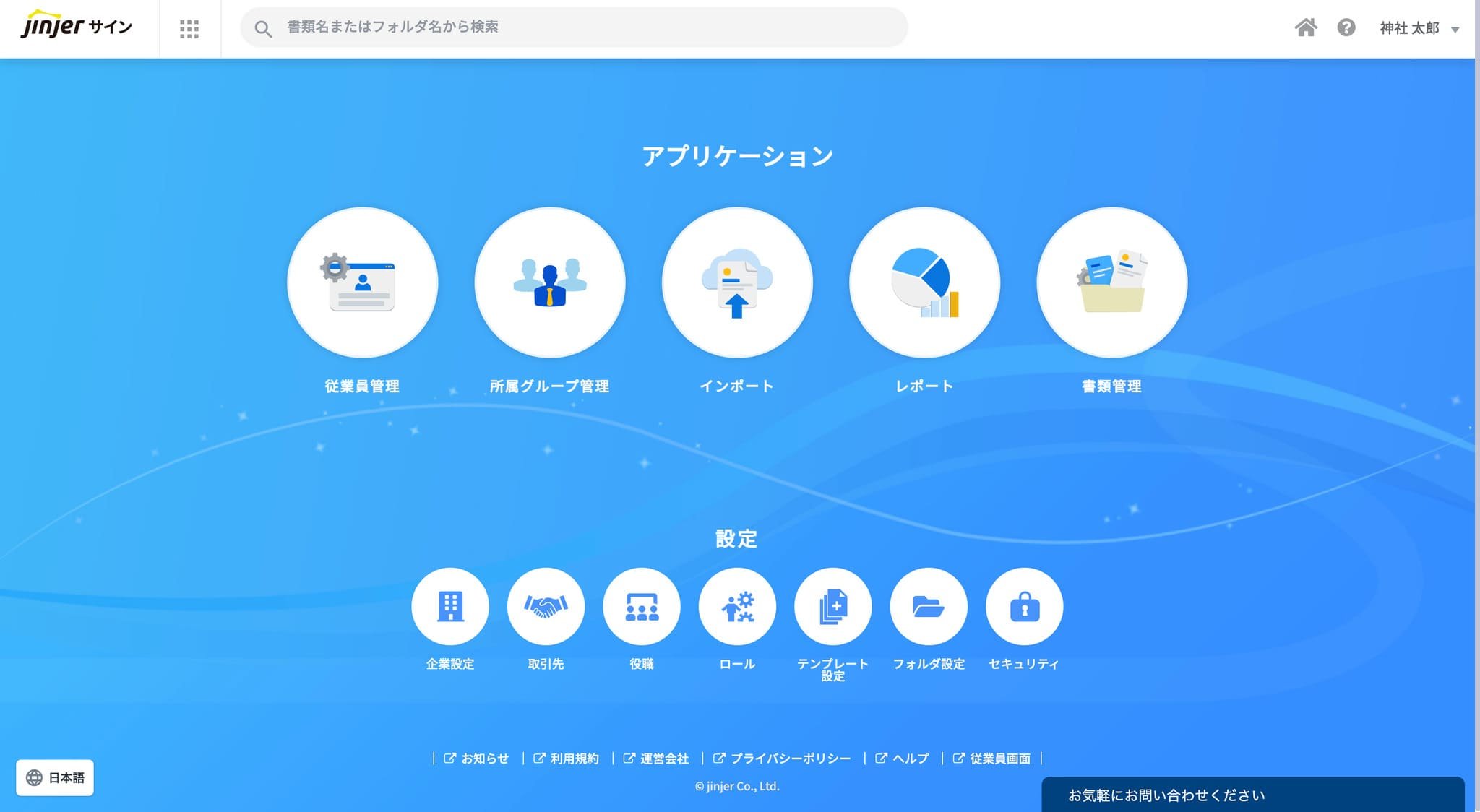Open the 日本語 language selector
Viewport: 1480px width, 812px height.
55,777
